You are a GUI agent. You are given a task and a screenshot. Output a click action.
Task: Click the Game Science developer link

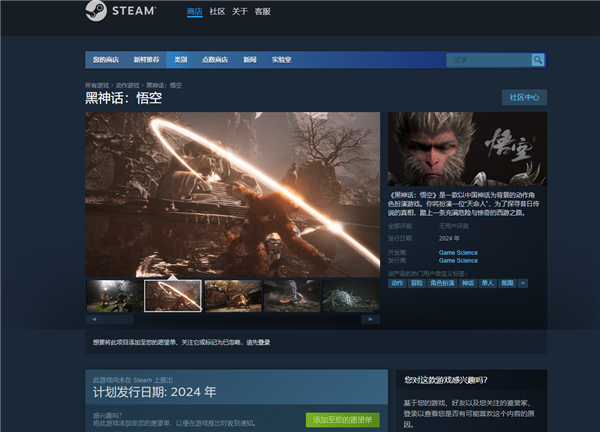point(458,253)
